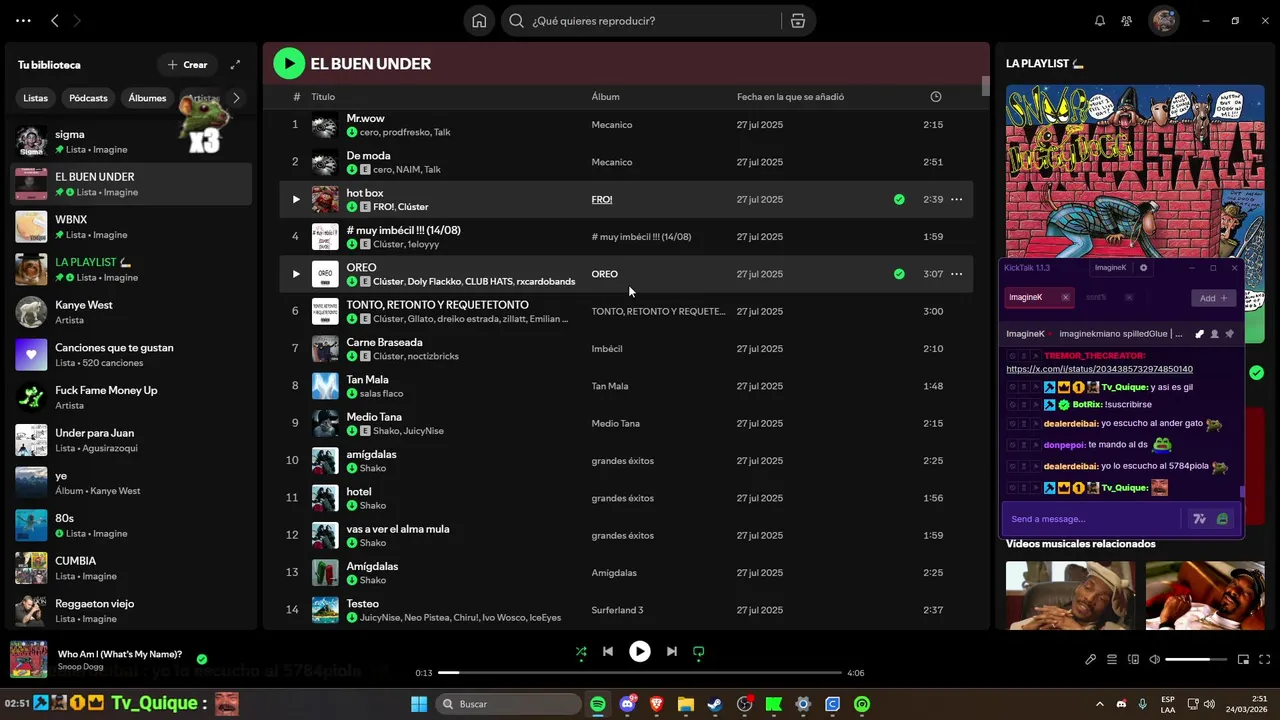Open more options for OREO
Image resolution: width=1280 pixels, height=720 pixels.
pyautogui.click(x=956, y=274)
